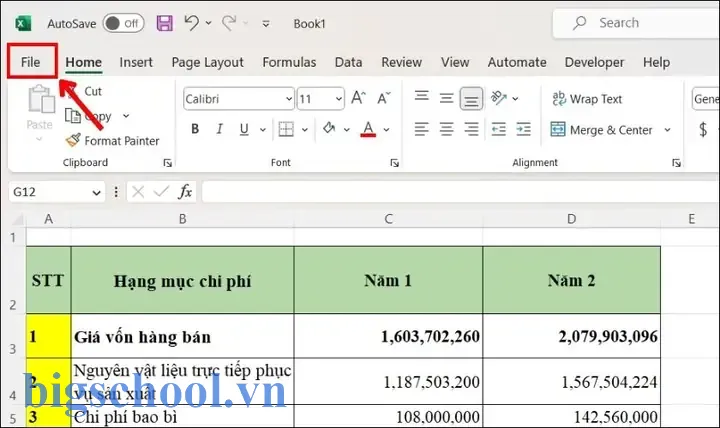This screenshot has width=720, height=428.
Task: Toggle Wrap Text
Action: click(587, 99)
